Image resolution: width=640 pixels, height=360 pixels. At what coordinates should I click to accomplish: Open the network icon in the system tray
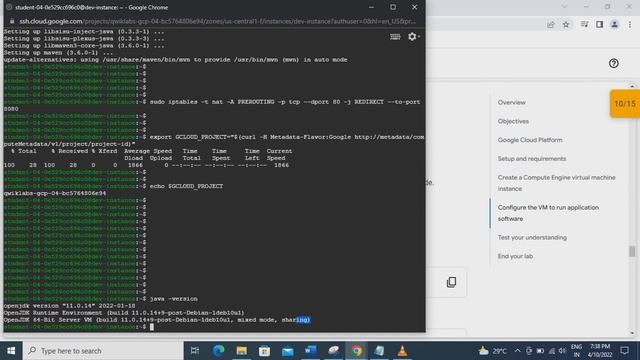click(551, 351)
